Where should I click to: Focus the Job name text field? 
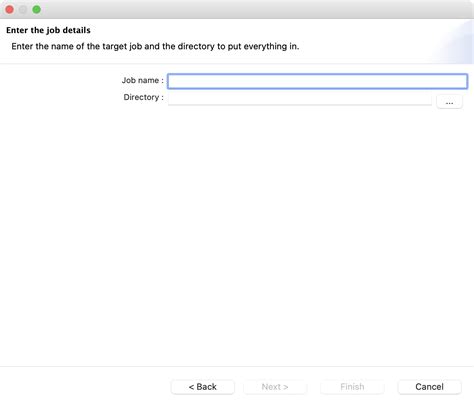point(317,81)
